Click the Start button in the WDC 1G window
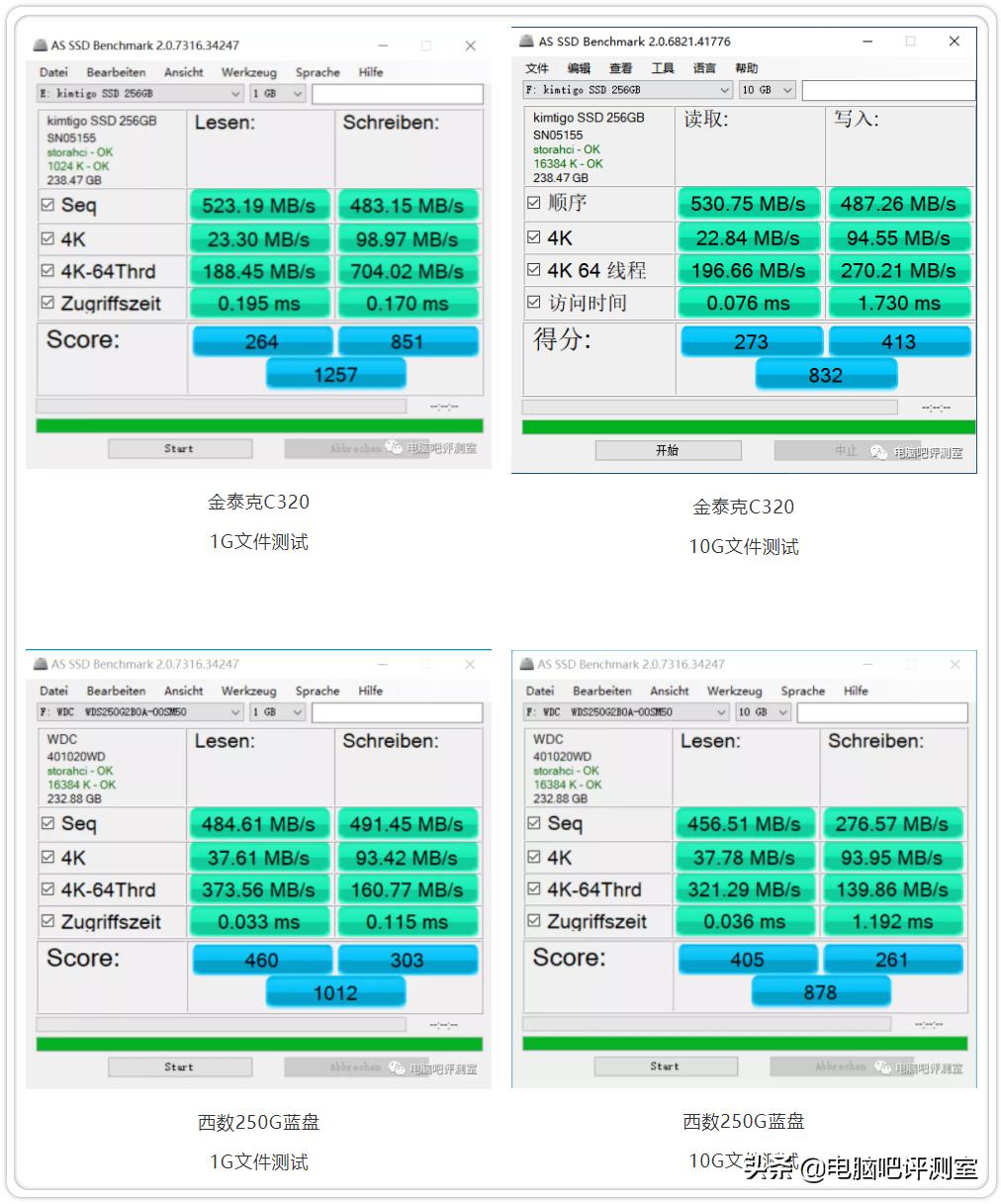The image size is (1001, 1204). (x=179, y=1065)
